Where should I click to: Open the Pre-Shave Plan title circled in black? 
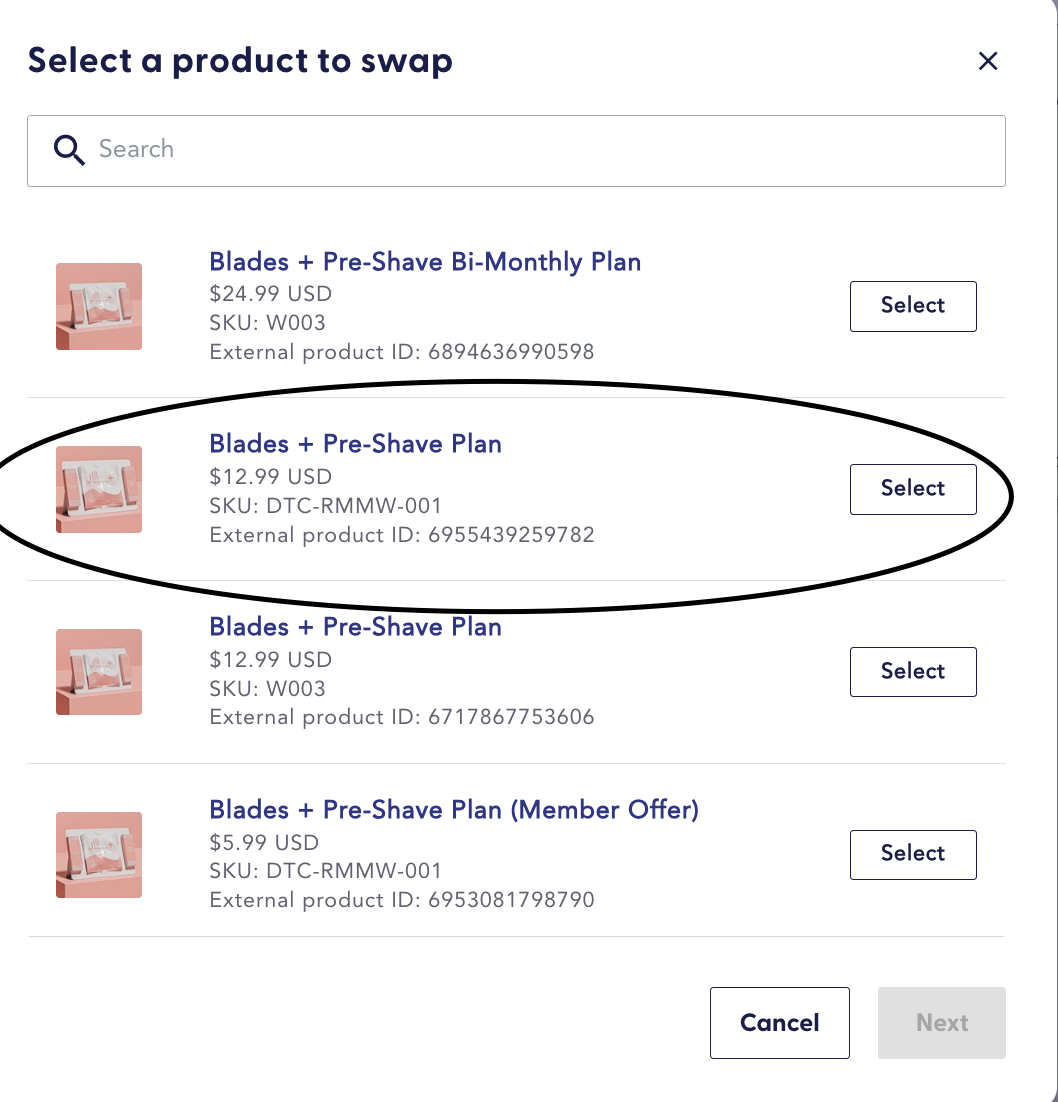pos(355,444)
